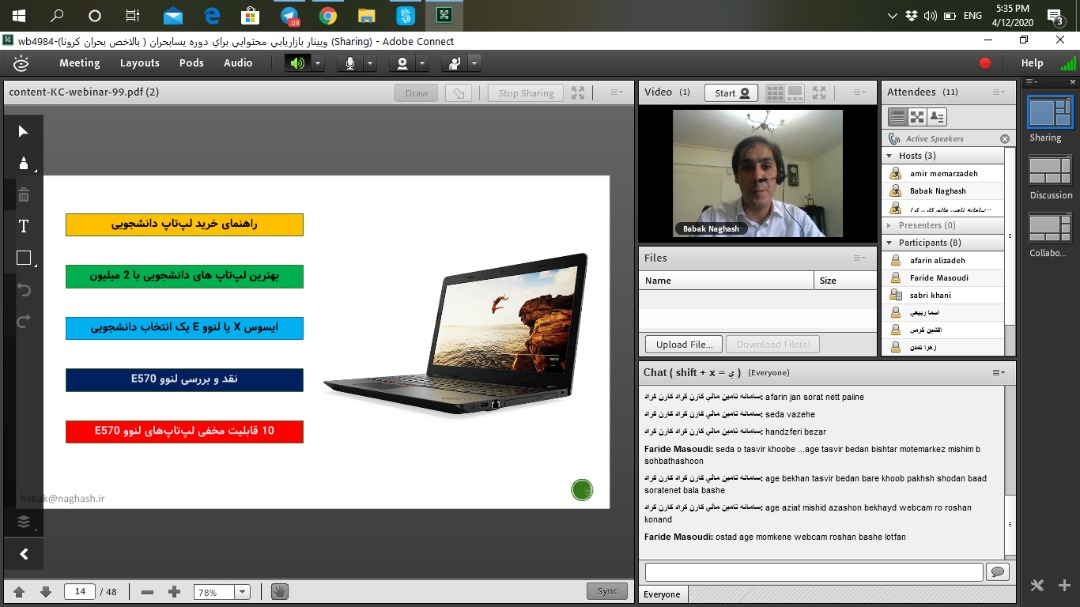Open Chrome from the Windows taskbar
This screenshot has height=607, width=1080.
(328, 15)
